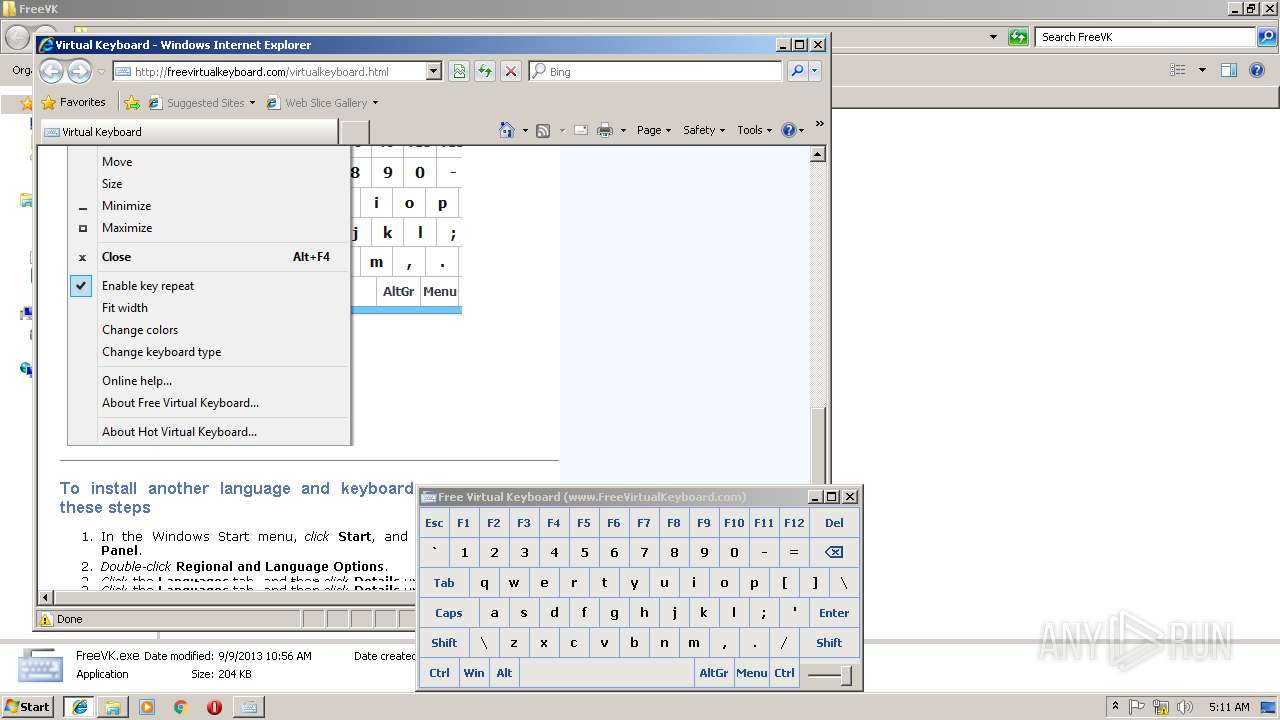Select Change colors menu entry
The image size is (1280, 720).
pyautogui.click(x=140, y=330)
